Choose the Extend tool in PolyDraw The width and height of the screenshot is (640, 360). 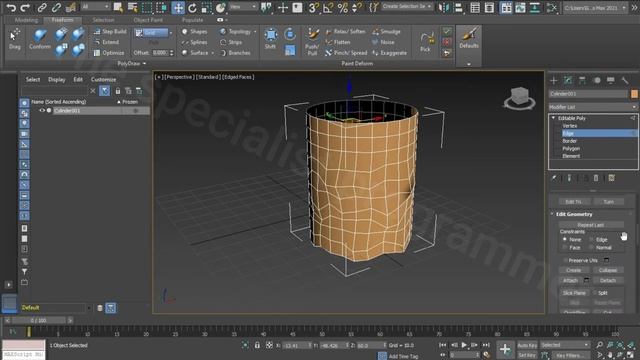[107, 42]
